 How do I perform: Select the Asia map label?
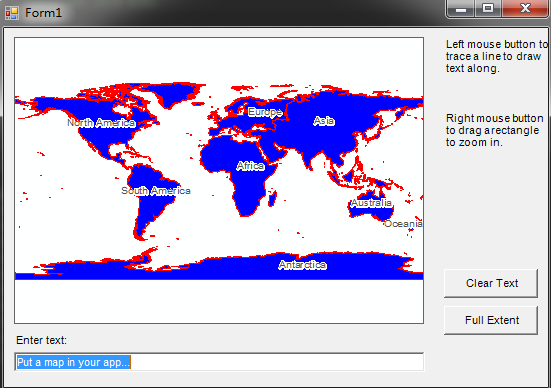click(324, 121)
